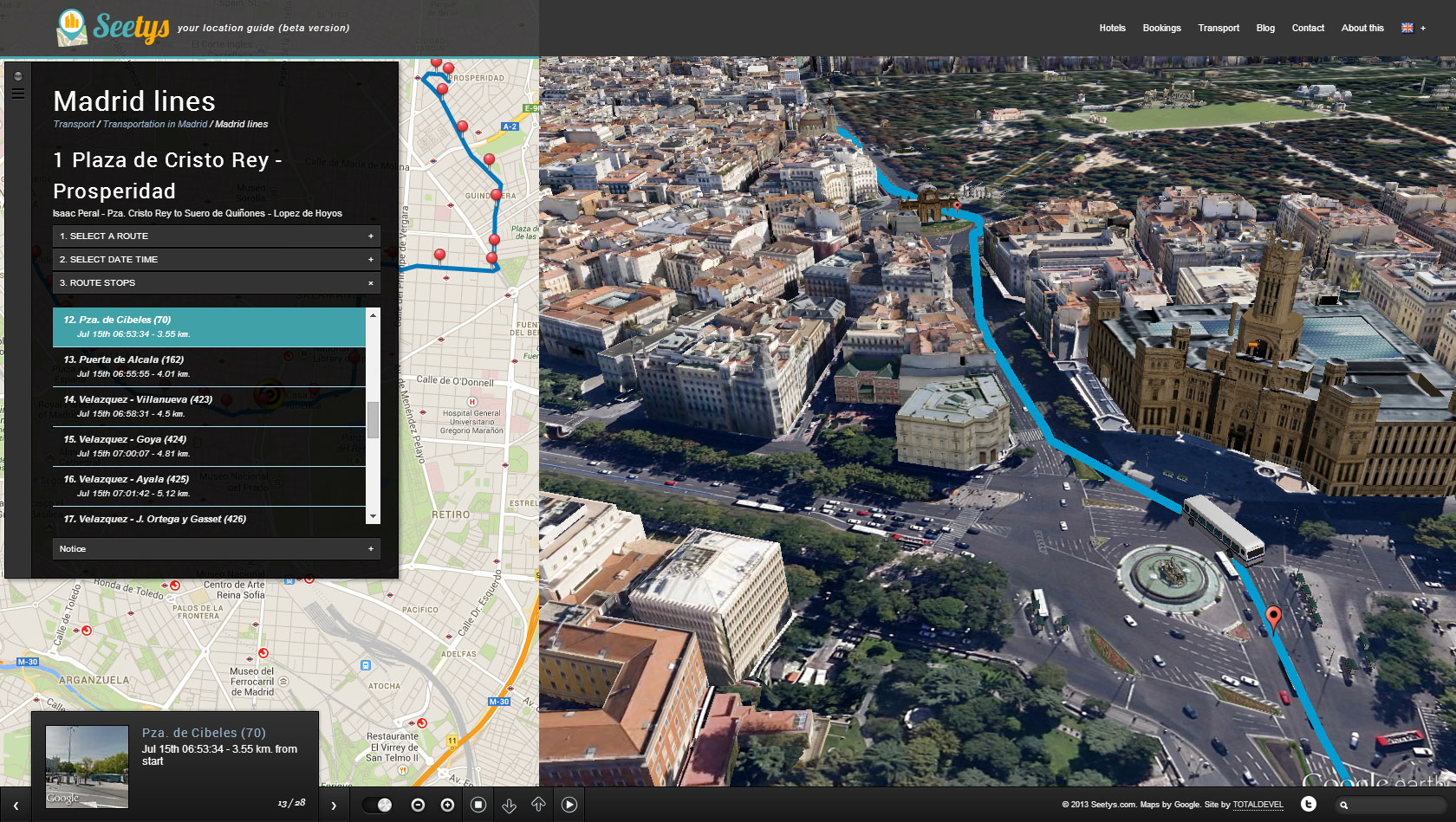Open the TOTALDEVEL site link
Screen dimensions: 1456x822
(1258, 805)
